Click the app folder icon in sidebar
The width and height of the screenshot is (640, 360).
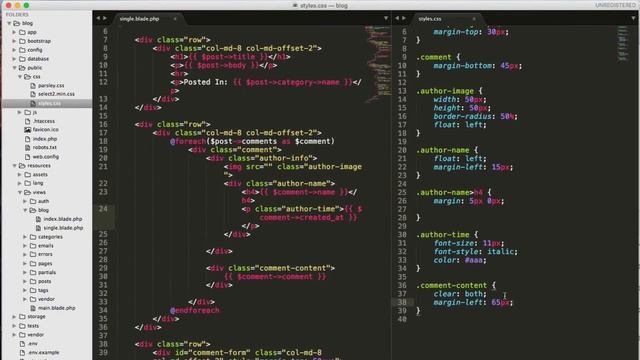click(22, 32)
